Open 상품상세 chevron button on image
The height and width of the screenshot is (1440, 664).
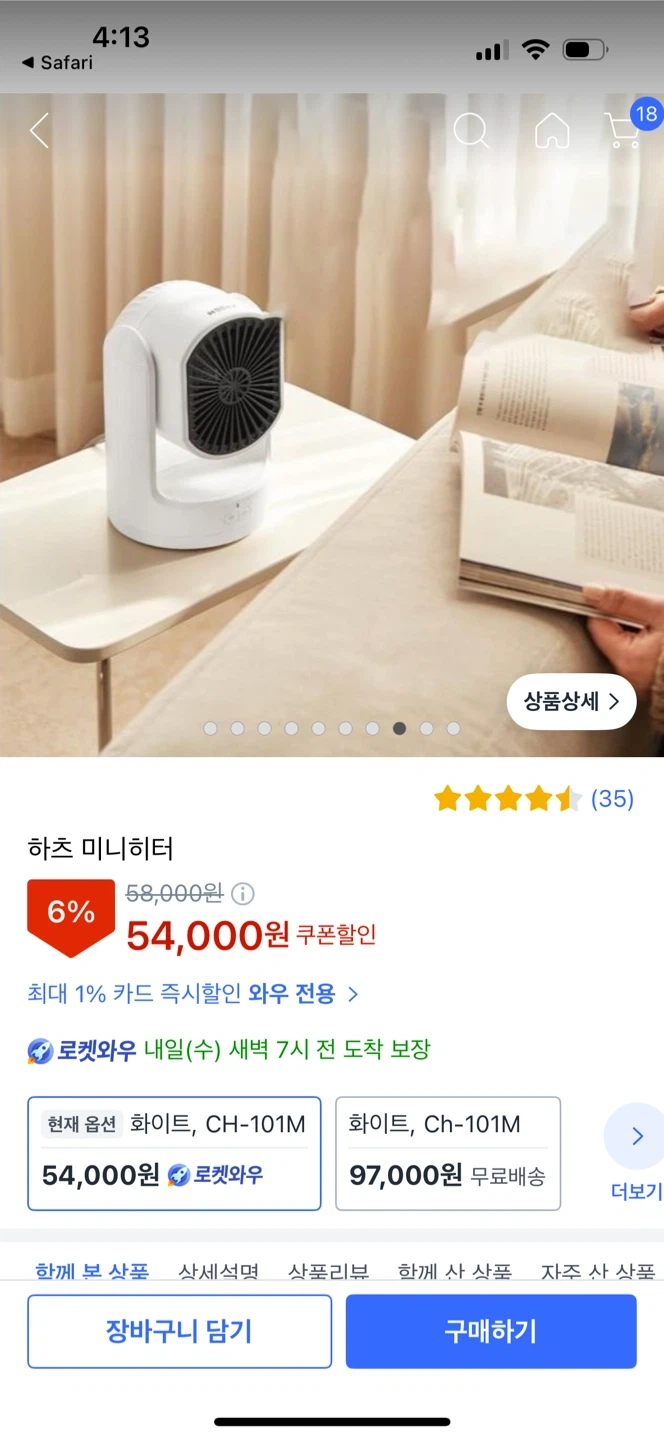coord(572,701)
